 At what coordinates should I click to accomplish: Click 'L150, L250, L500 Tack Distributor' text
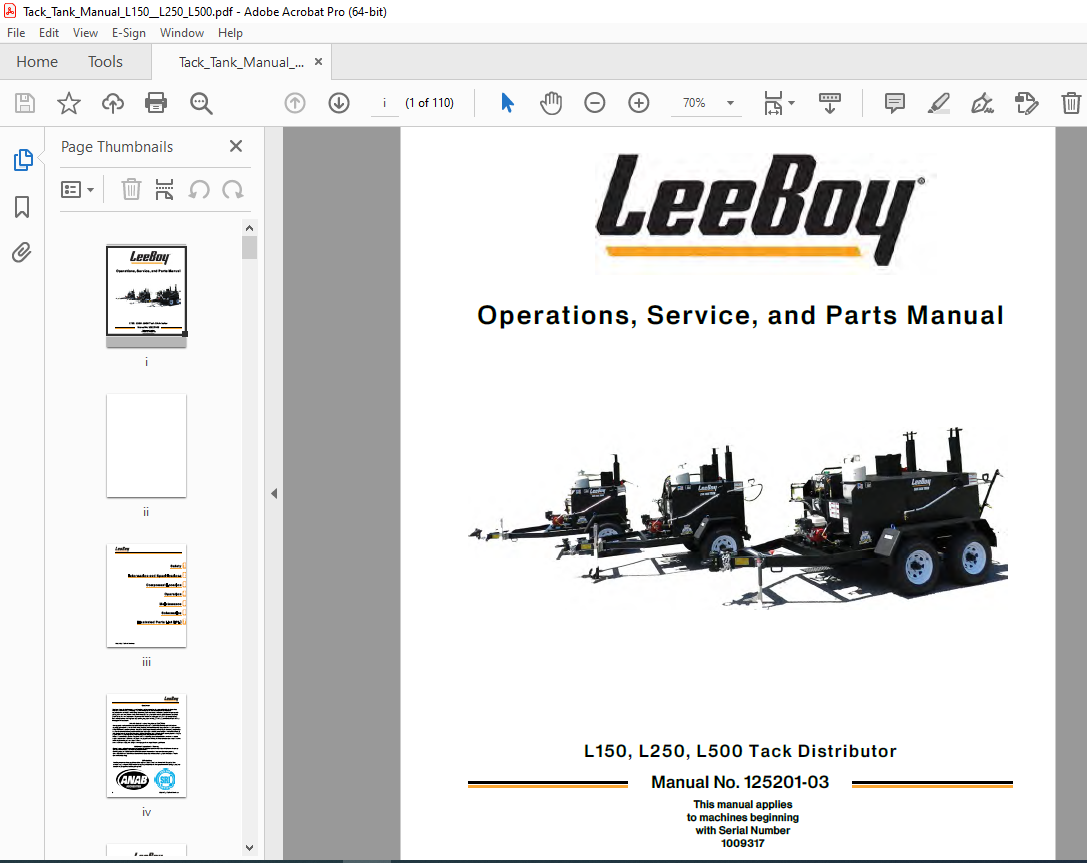click(x=740, y=751)
